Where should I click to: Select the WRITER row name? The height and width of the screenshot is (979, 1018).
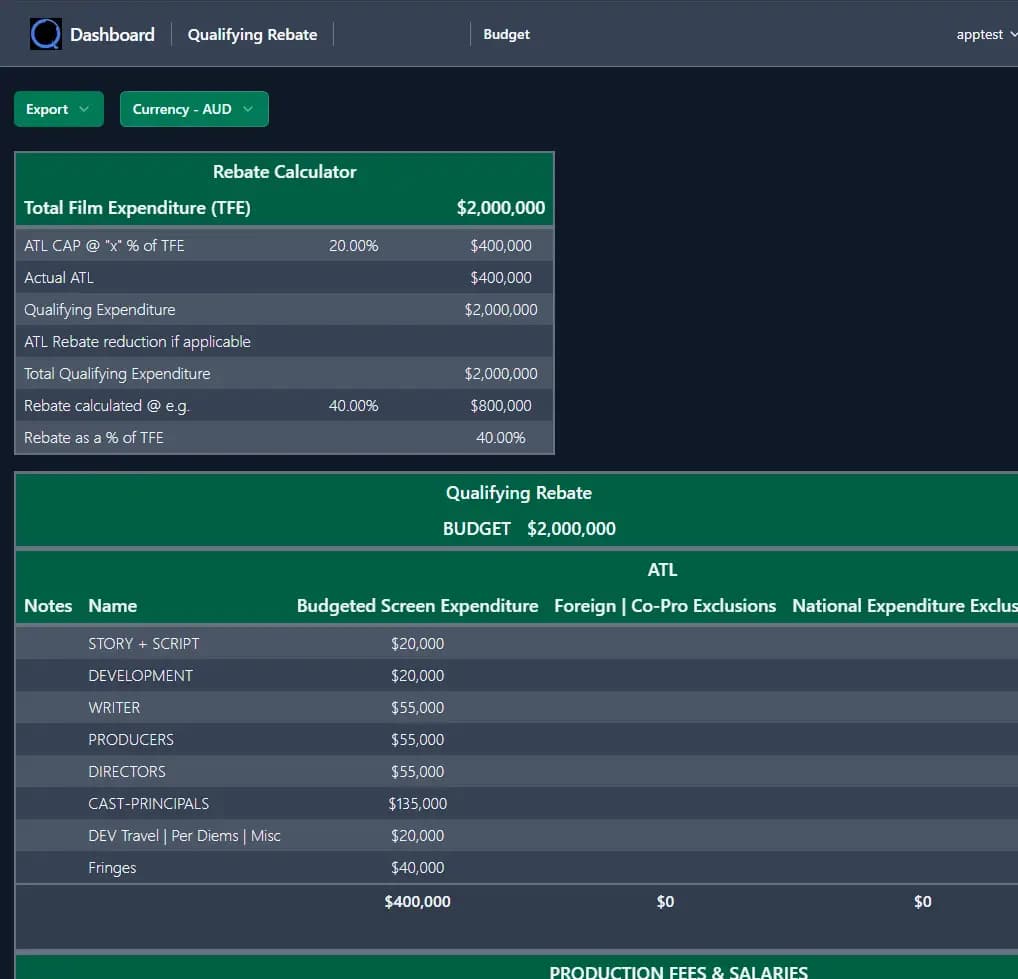click(114, 708)
